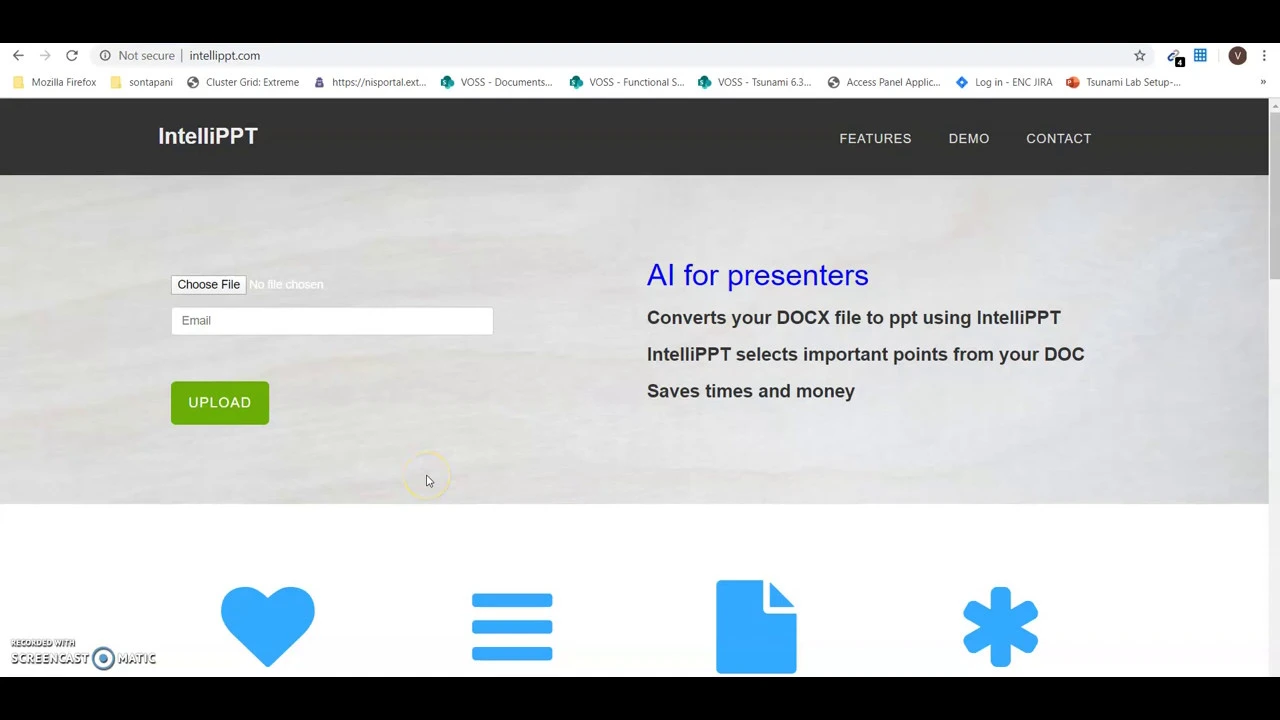1280x720 pixels.
Task: Open Chrome three-dot menu
Action: pyautogui.click(x=1264, y=56)
